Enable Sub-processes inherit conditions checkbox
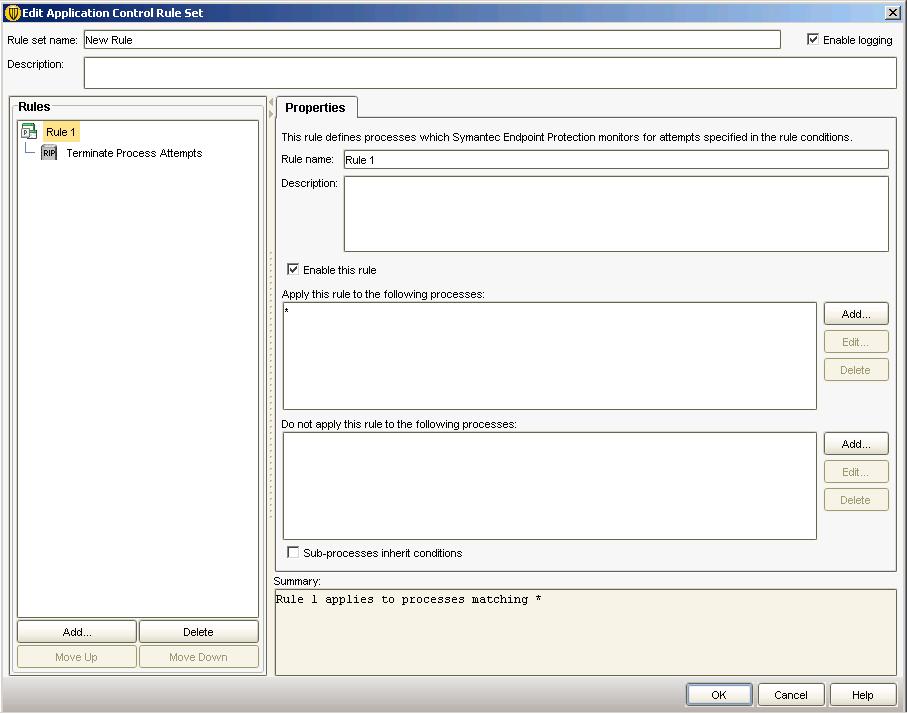This screenshot has height=714, width=907. point(293,553)
